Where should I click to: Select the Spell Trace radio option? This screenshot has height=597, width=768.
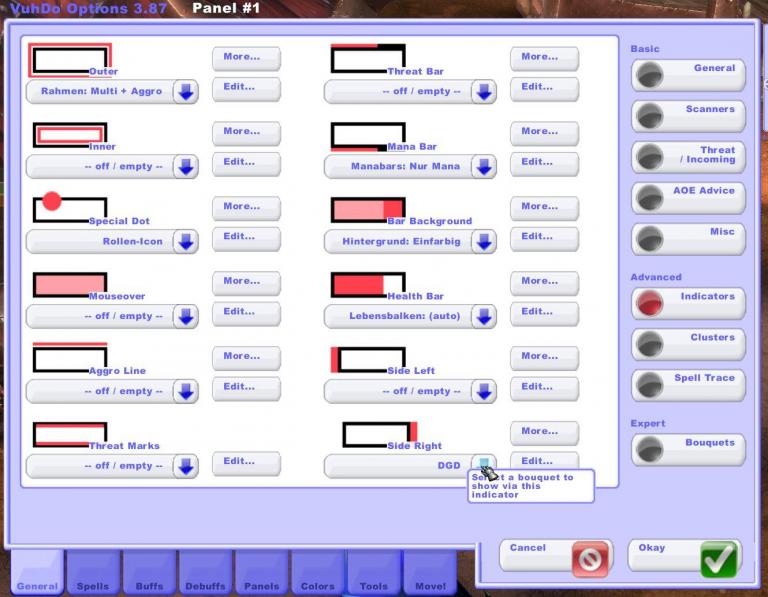(x=689, y=385)
